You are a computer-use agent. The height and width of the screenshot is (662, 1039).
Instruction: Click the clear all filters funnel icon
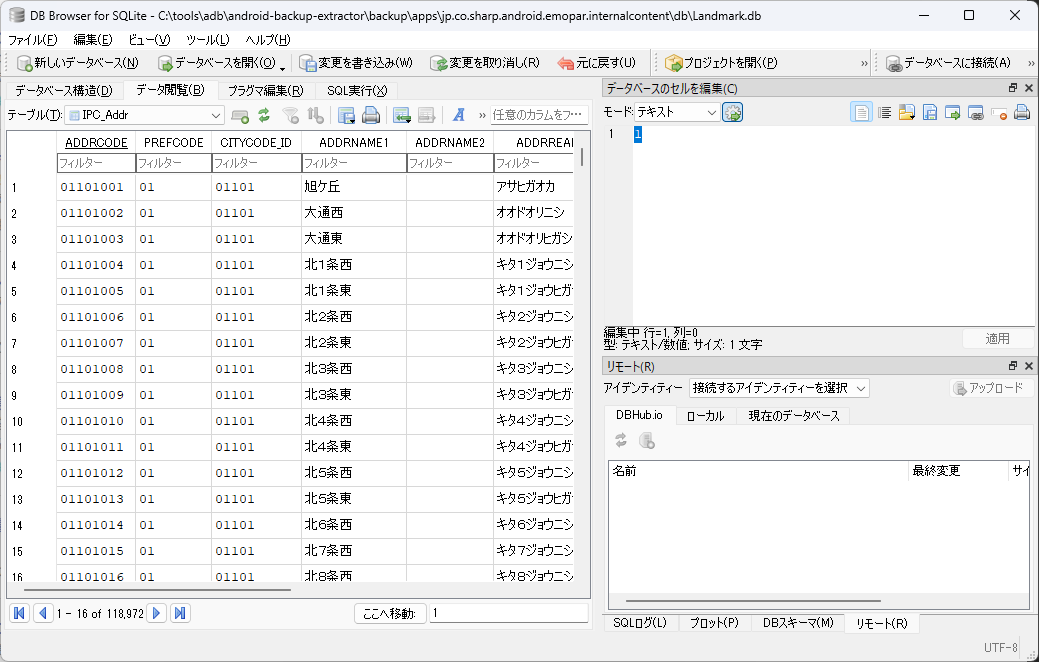coord(290,115)
